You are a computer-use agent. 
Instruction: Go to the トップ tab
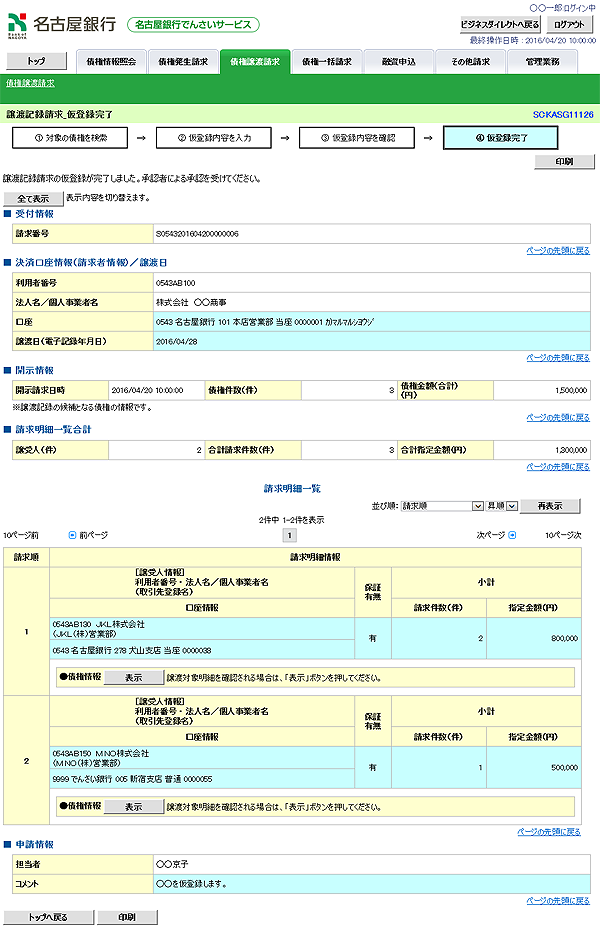pos(36,61)
